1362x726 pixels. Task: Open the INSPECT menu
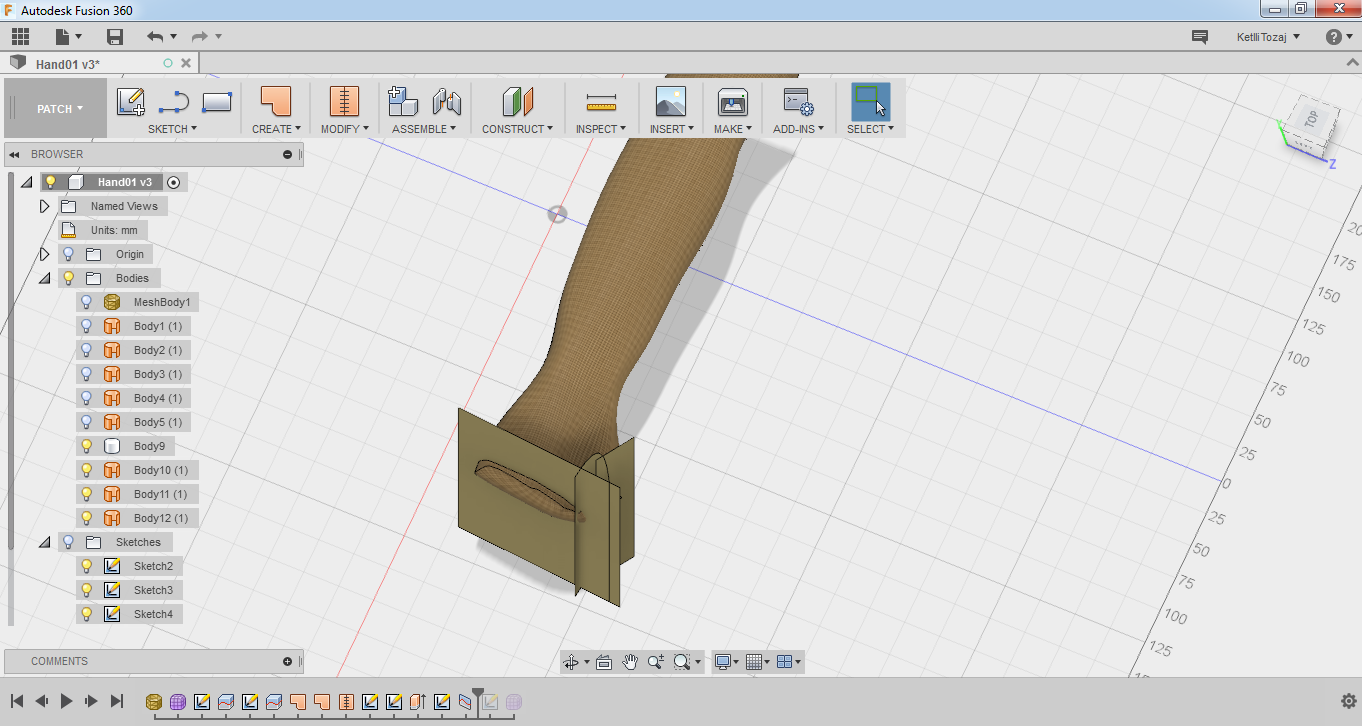click(601, 129)
